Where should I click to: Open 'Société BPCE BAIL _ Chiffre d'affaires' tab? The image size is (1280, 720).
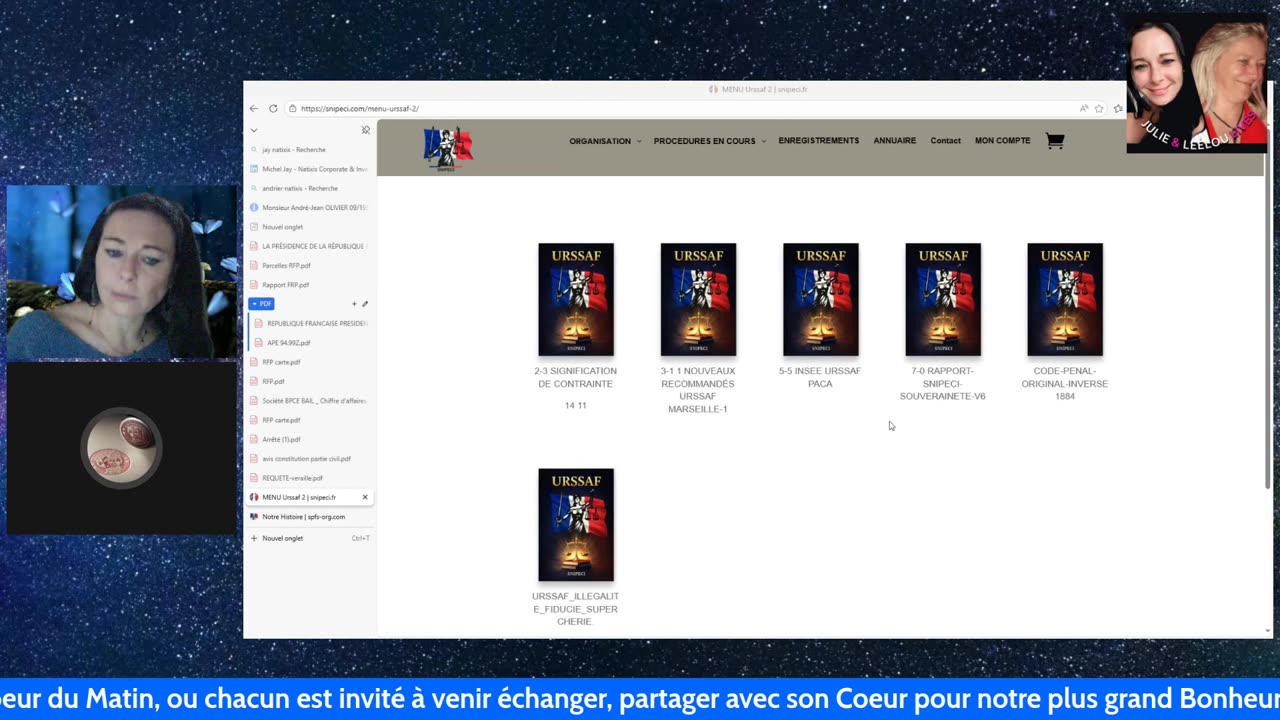tap(310, 401)
